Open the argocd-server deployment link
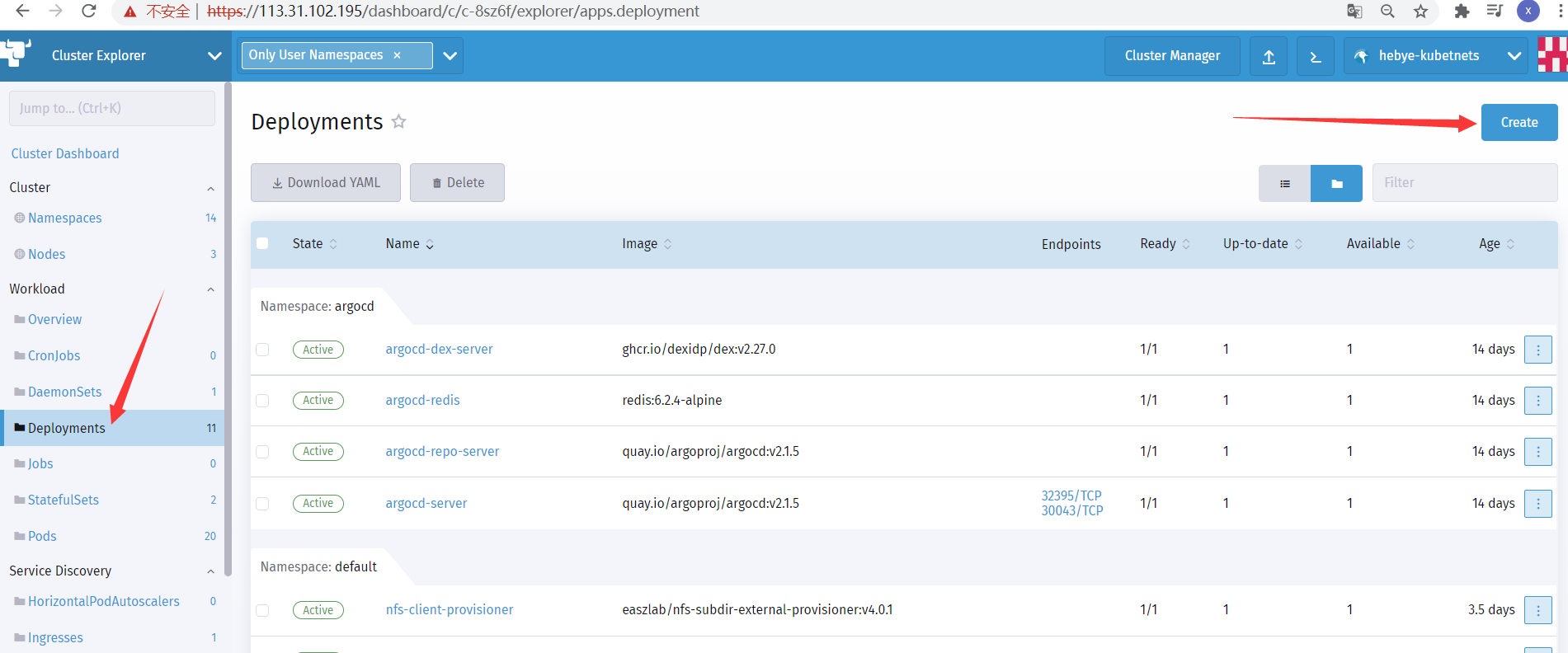This screenshot has height=653, width=1568. 426,503
